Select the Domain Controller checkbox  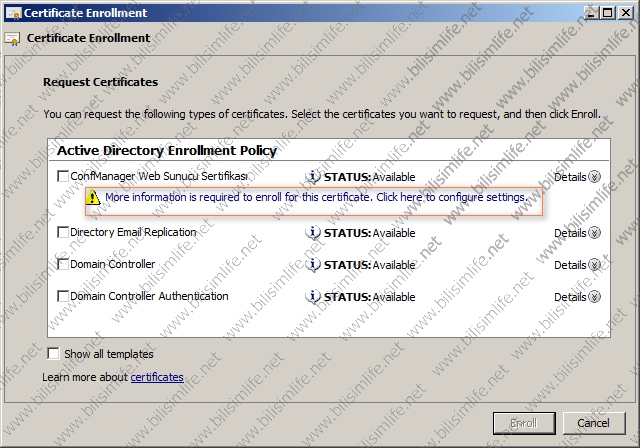pos(63,264)
